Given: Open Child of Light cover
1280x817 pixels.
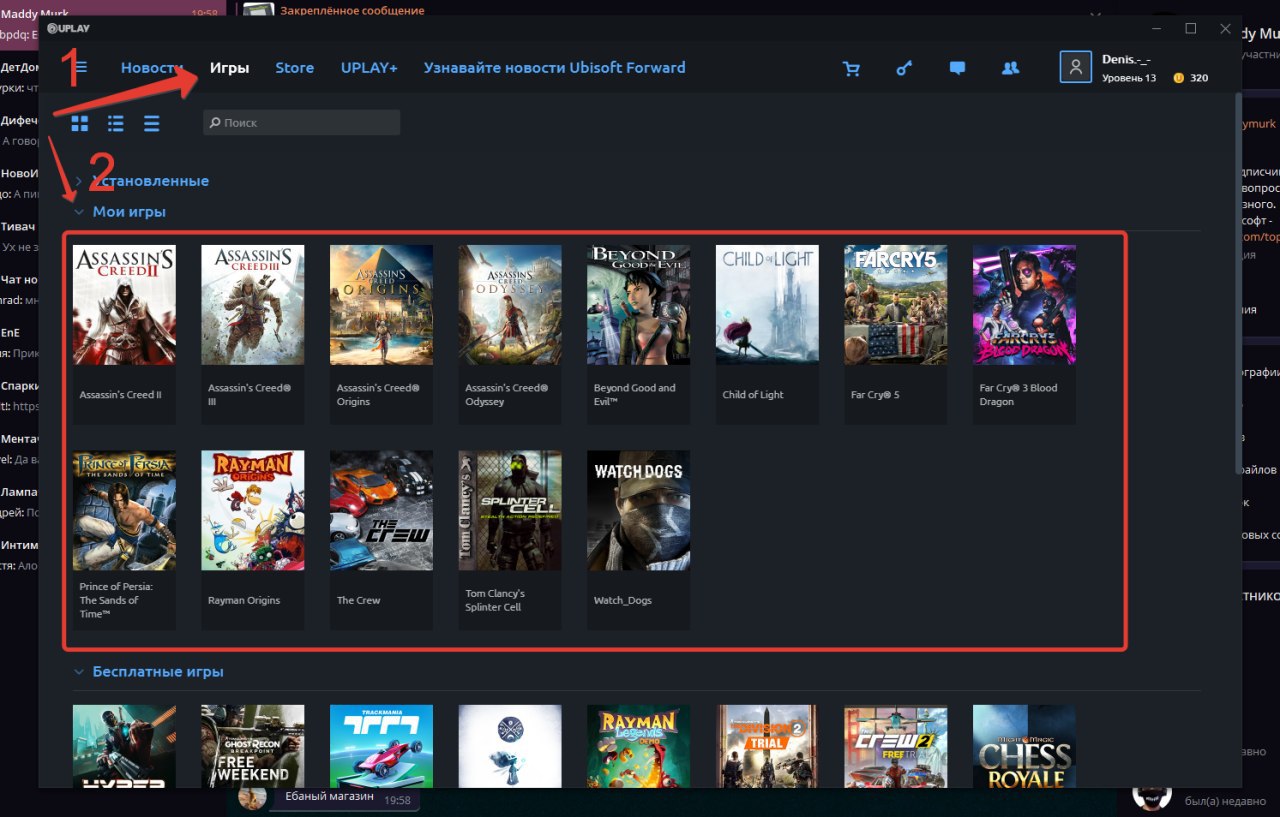Looking at the screenshot, I should [767, 304].
